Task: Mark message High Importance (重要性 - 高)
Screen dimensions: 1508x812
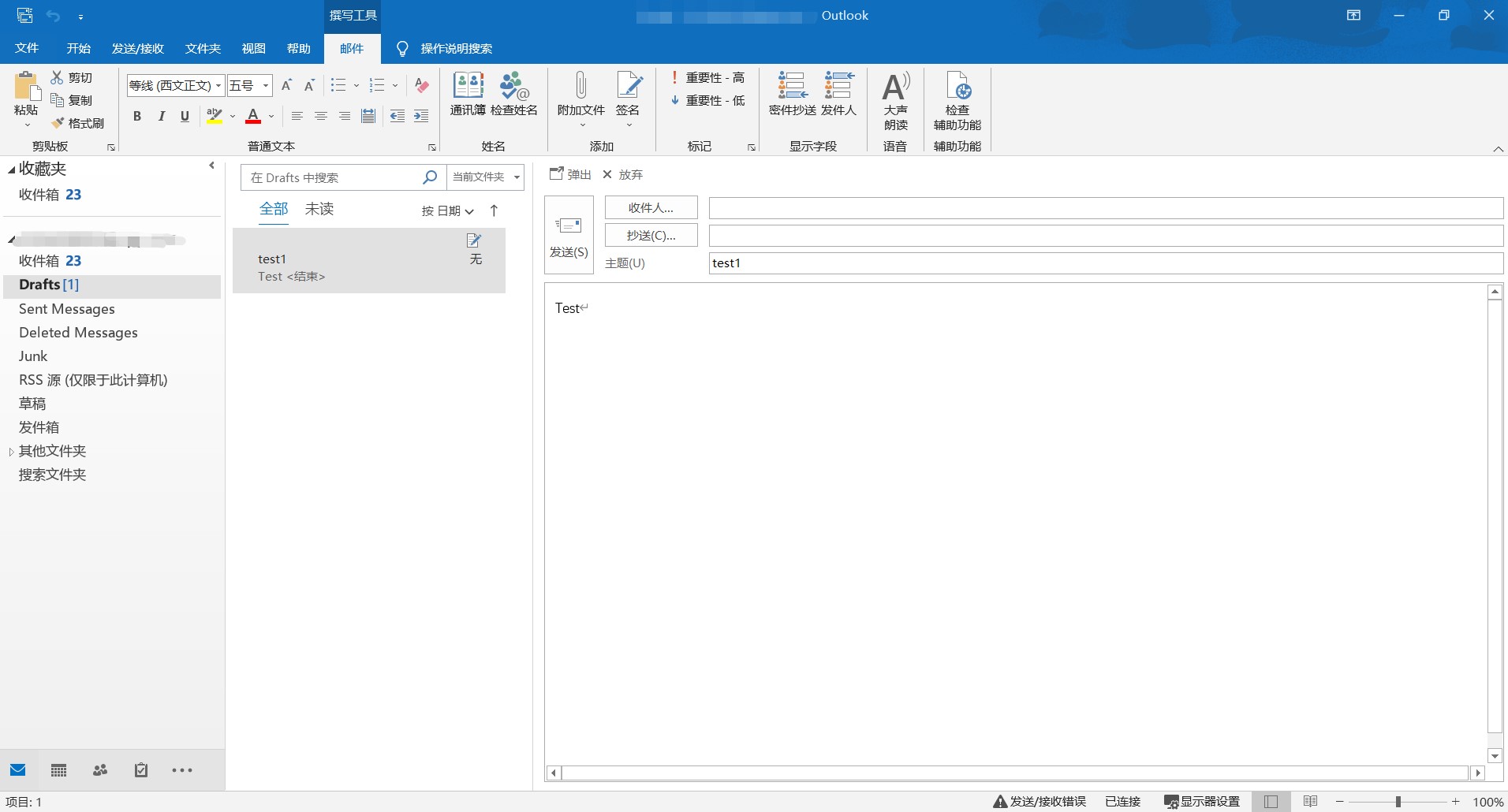Action: (707, 77)
